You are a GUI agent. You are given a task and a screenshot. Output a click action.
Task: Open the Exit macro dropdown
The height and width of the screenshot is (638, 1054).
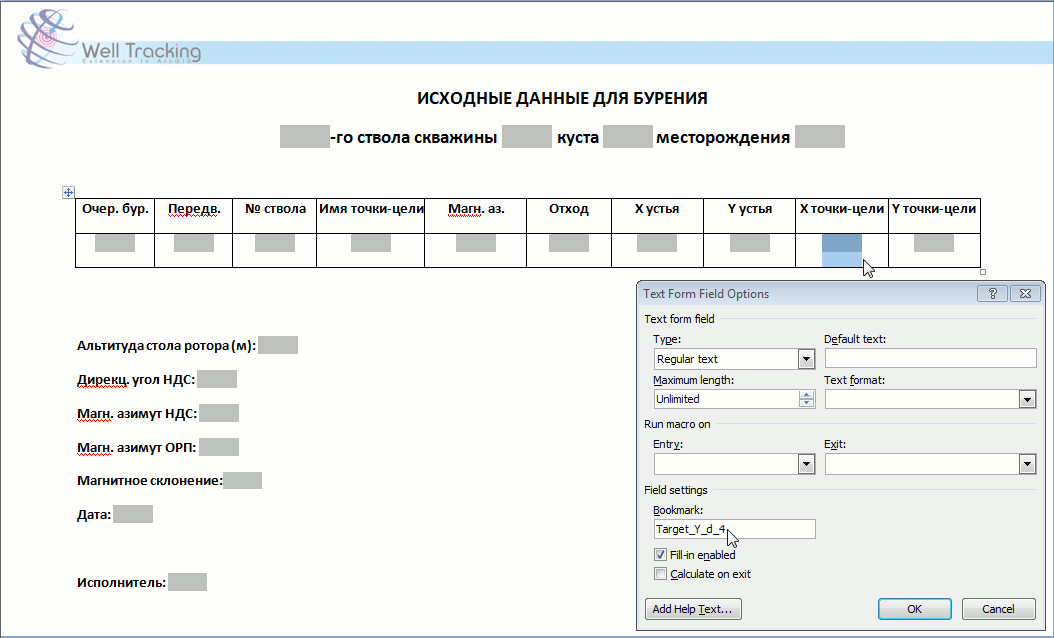1027,464
